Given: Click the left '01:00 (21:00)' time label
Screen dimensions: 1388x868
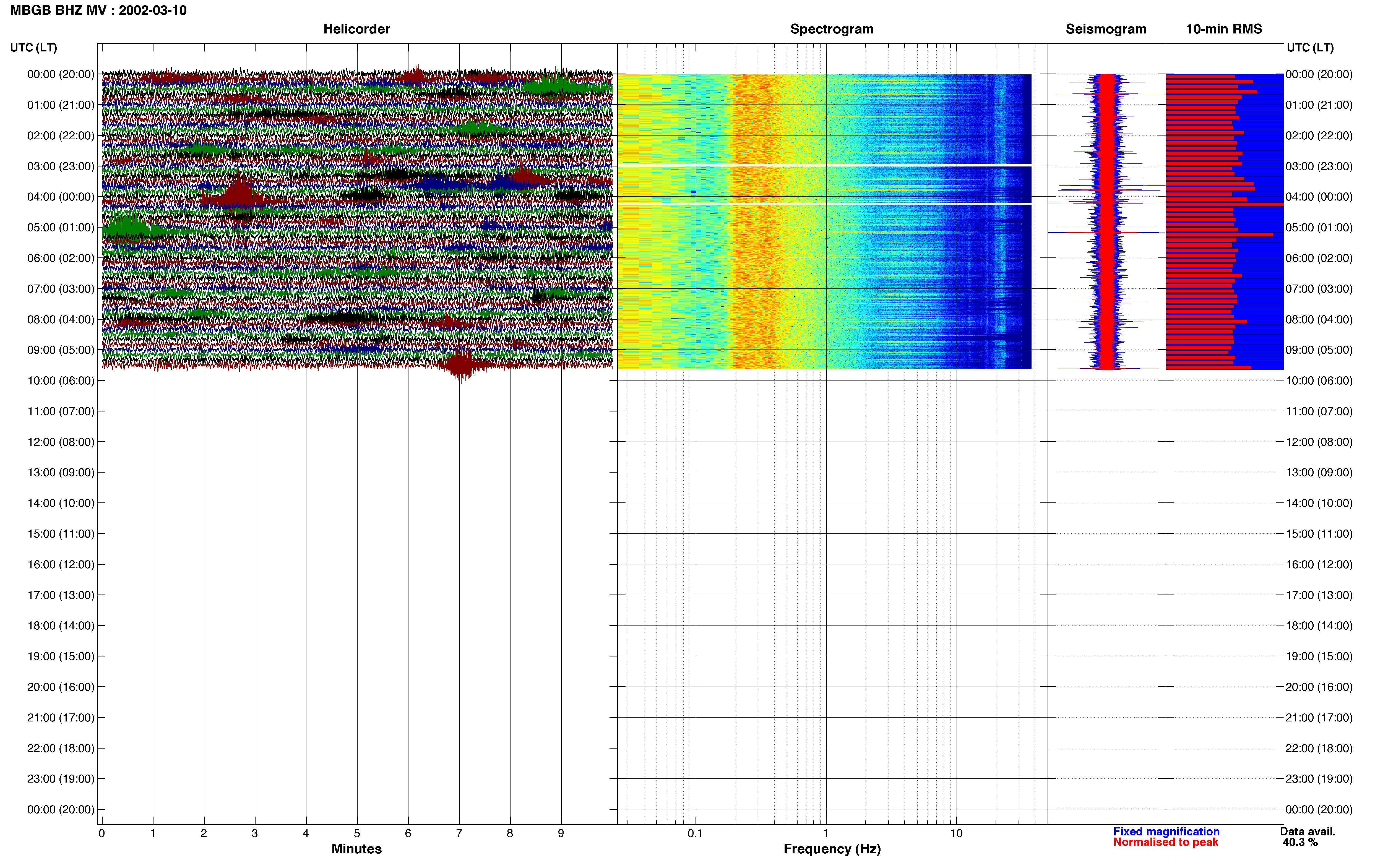Looking at the screenshot, I should [x=61, y=105].
